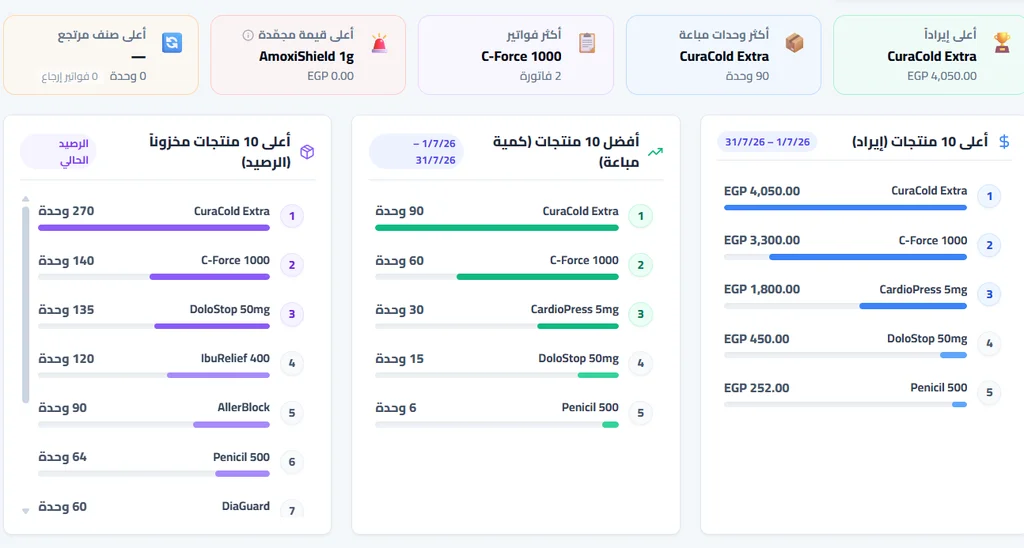Viewport: 1024px width, 548px height.
Task: Click rank badge 4 beside DoloStop 50mg revenue
Action: pyautogui.click(x=989, y=344)
